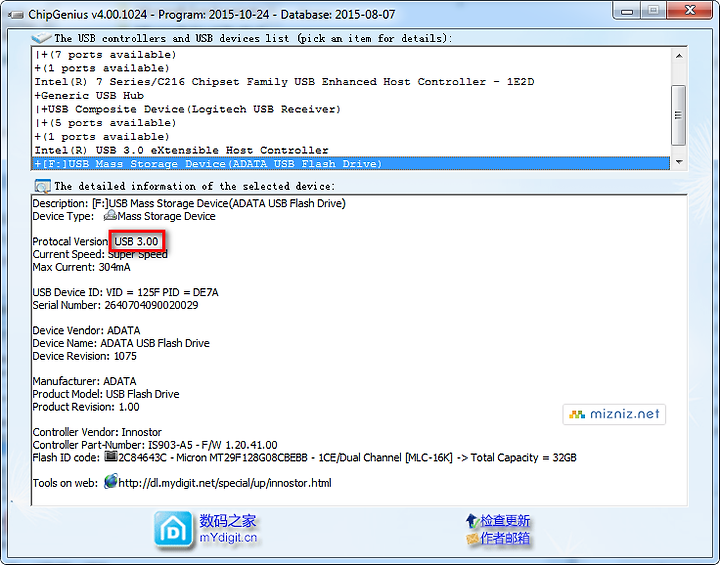Image resolution: width=720 pixels, height=565 pixels.
Task: Click the USB drive icon beside the list header
Action: pyautogui.click(x=41, y=38)
